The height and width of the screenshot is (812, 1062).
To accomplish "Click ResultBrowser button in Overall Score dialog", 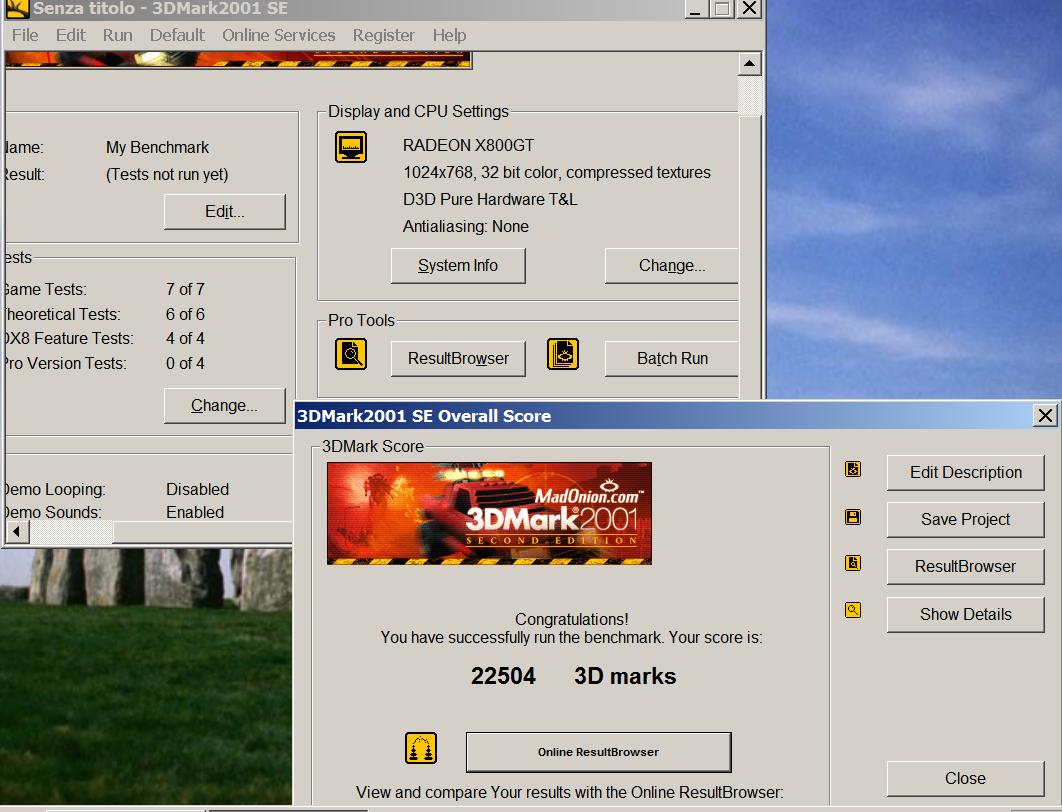I will [966, 567].
